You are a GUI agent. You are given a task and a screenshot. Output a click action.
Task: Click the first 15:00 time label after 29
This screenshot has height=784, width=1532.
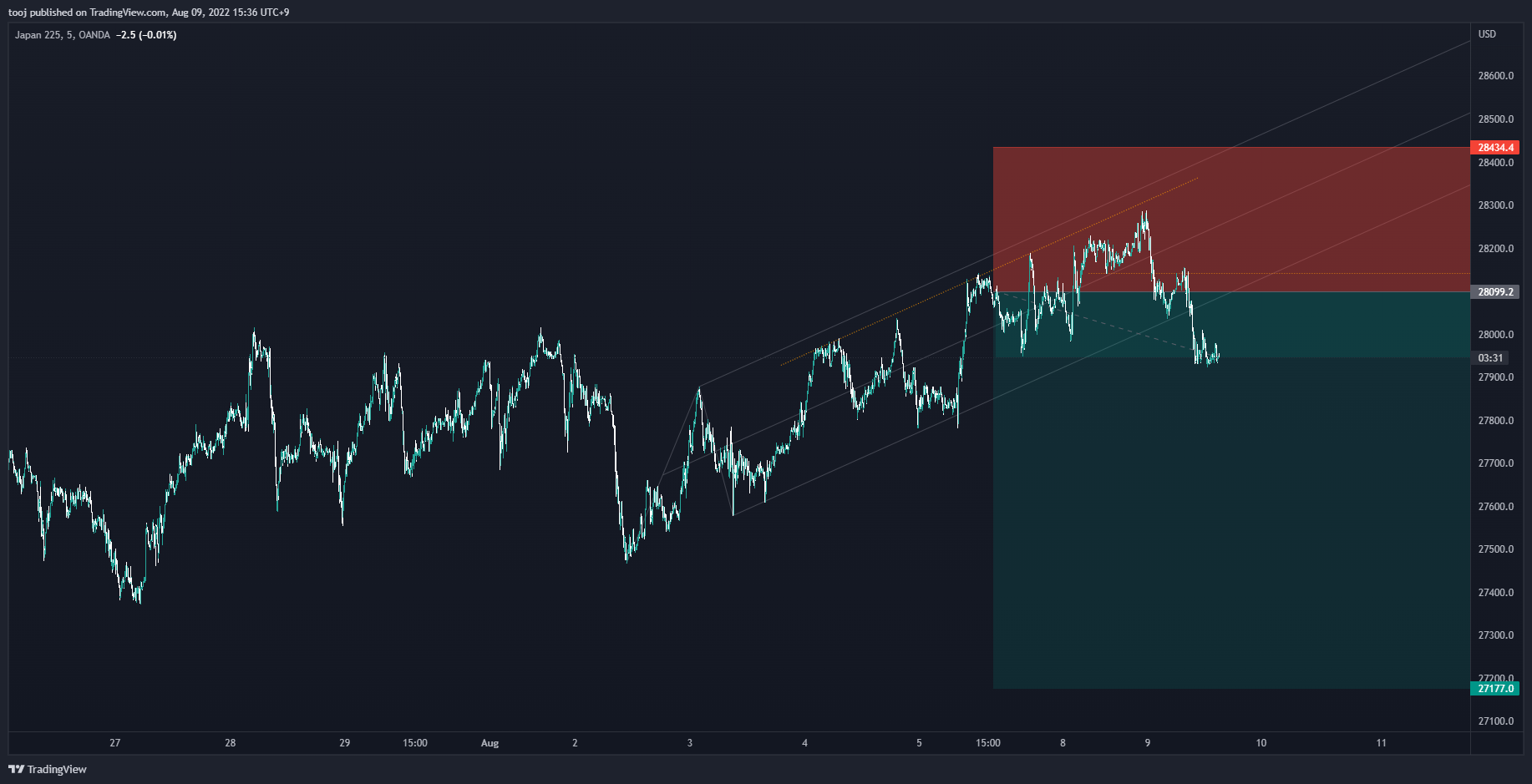pyautogui.click(x=415, y=743)
